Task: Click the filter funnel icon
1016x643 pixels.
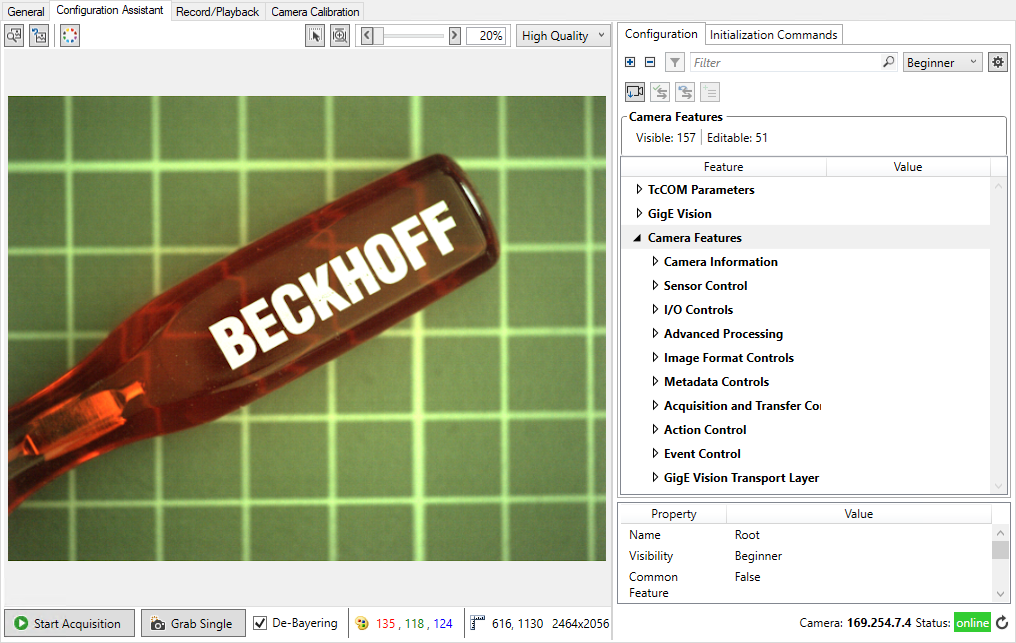Action: point(675,62)
